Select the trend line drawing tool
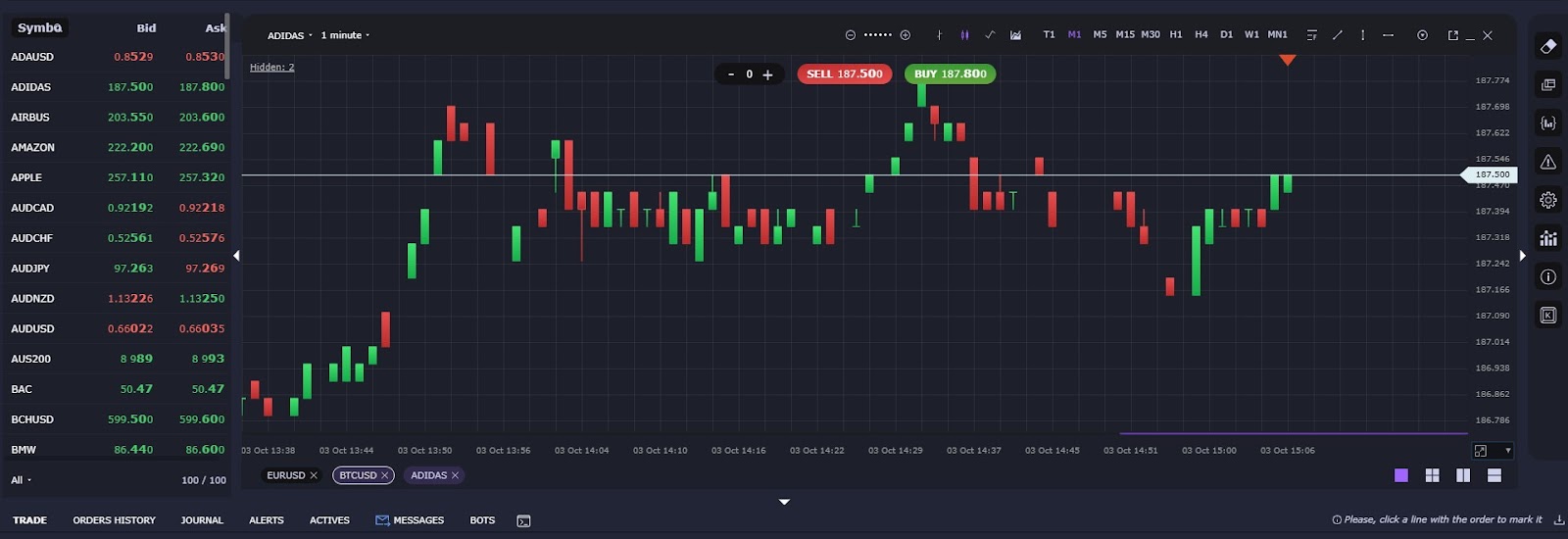This screenshot has width=1568, height=539. [1337, 35]
